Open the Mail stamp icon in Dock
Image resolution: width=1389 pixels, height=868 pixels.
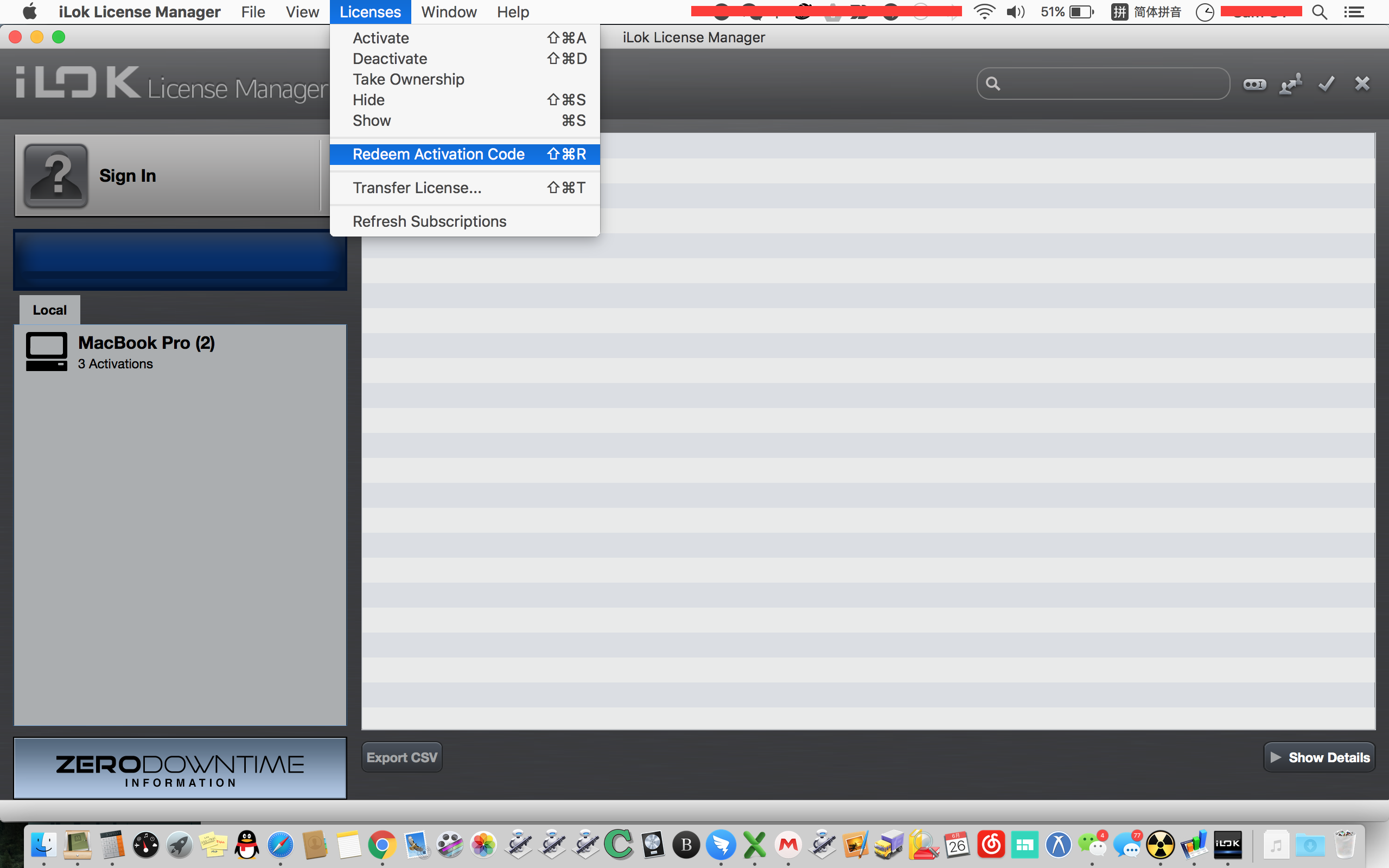pyautogui.click(x=416, y=845)
